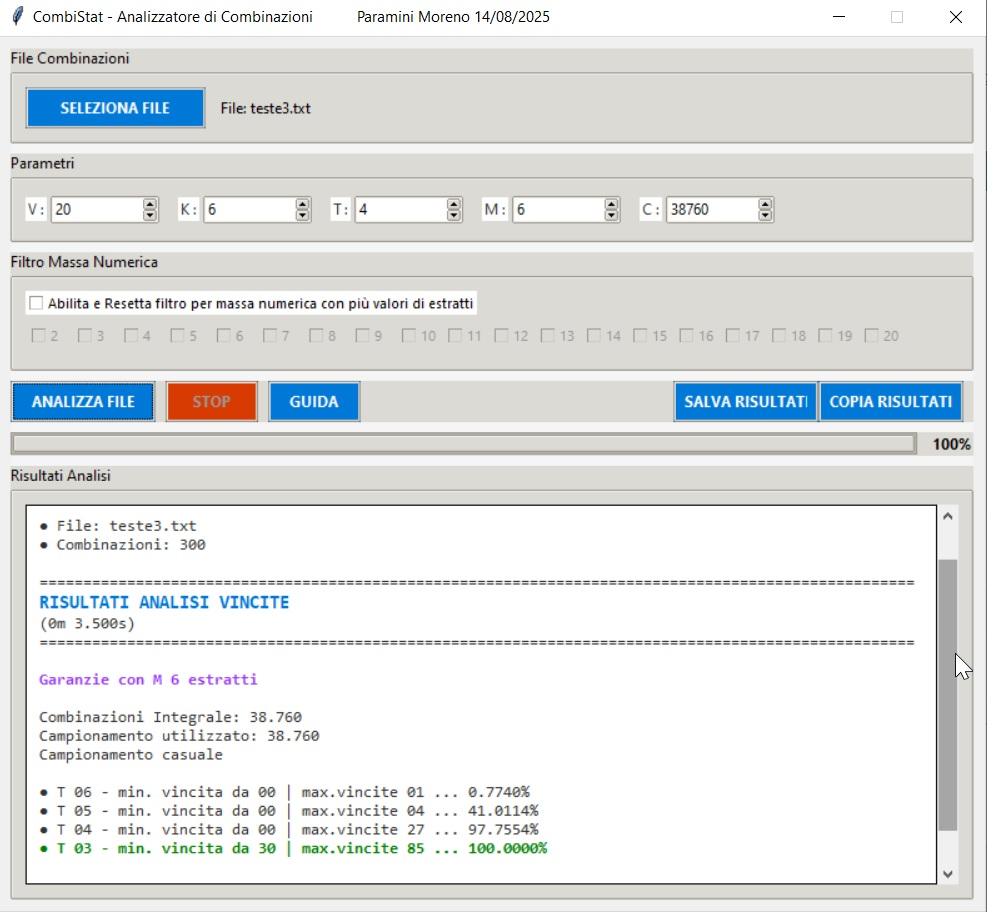This screenshot has width=993, height=917.
Task: Tick the checkbox labeled 7
Action: (269, 337)
